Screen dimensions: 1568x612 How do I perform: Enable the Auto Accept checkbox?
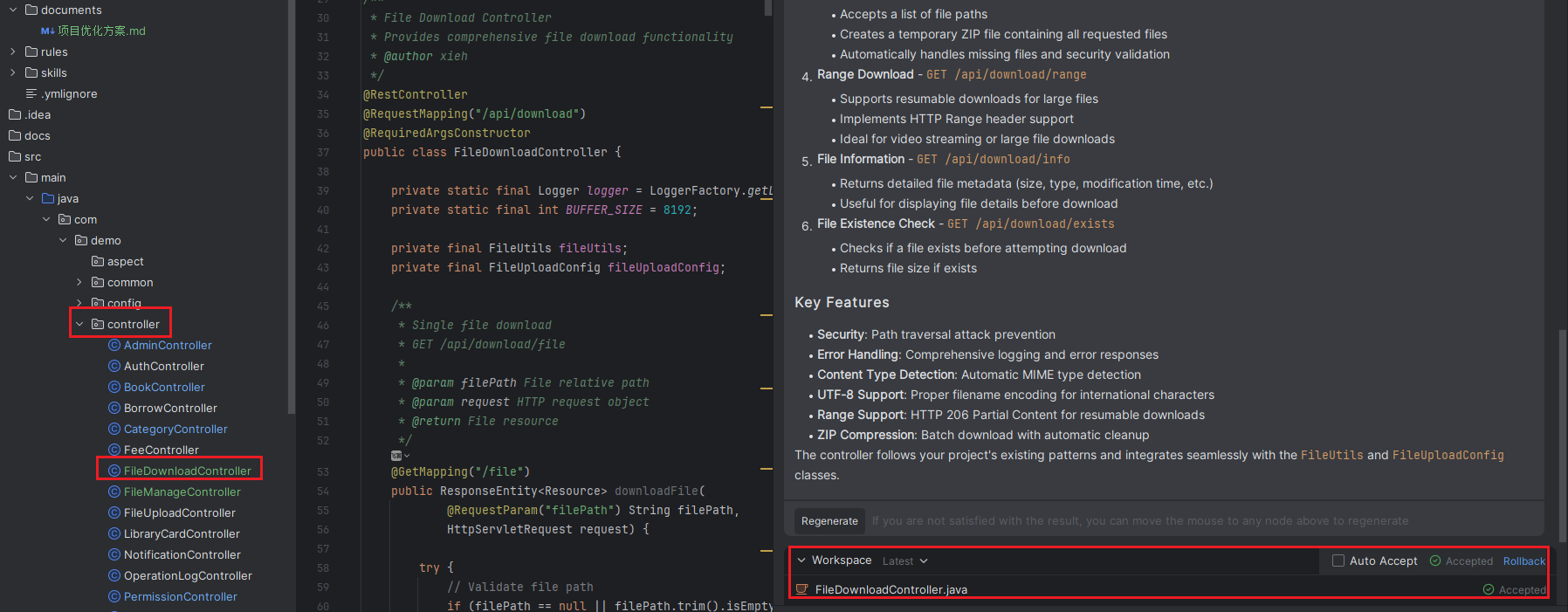(1338, 560)
